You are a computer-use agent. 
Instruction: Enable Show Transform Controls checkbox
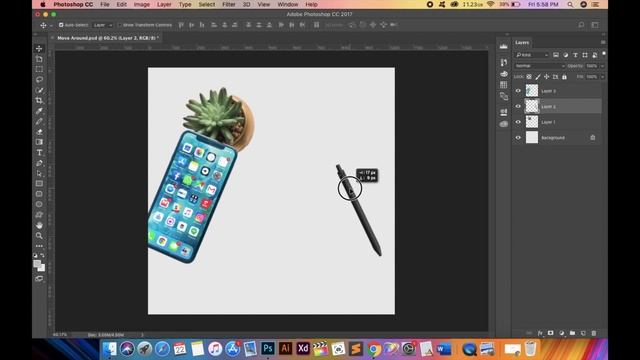click(x=120, y=25)
